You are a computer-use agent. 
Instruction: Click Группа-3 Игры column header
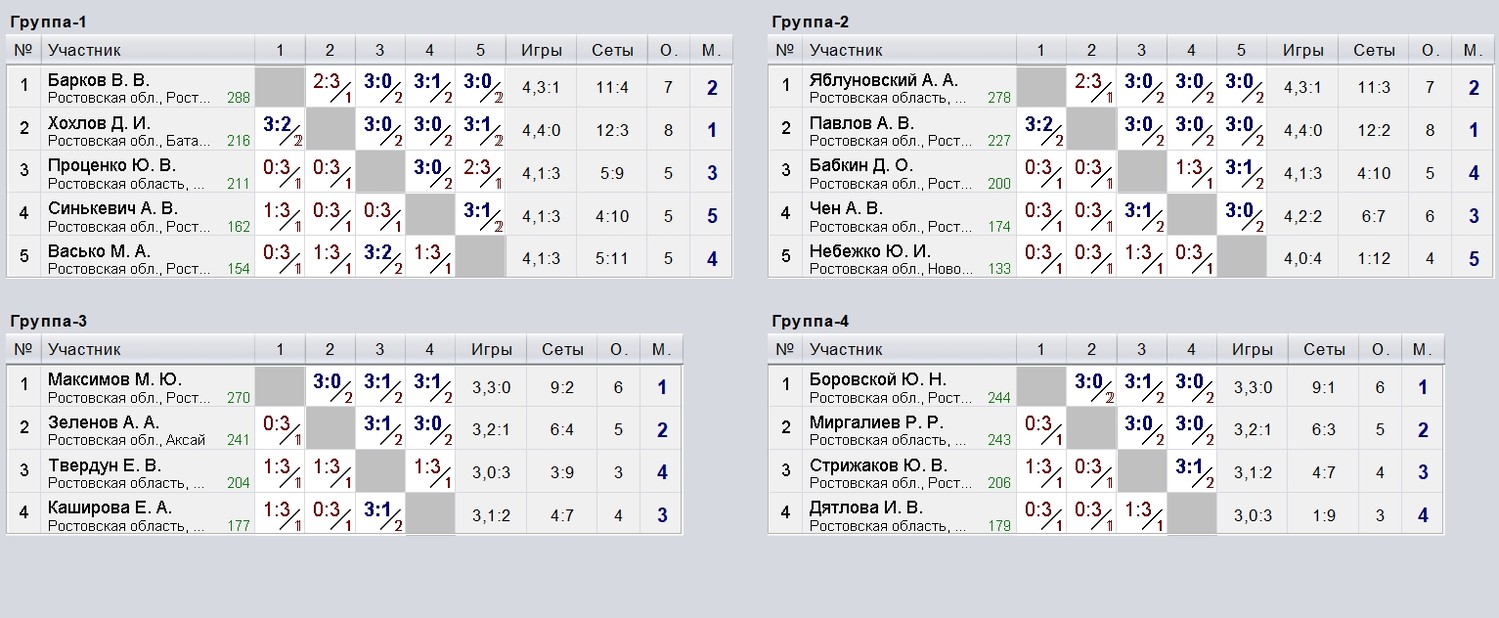click(491, 349)
